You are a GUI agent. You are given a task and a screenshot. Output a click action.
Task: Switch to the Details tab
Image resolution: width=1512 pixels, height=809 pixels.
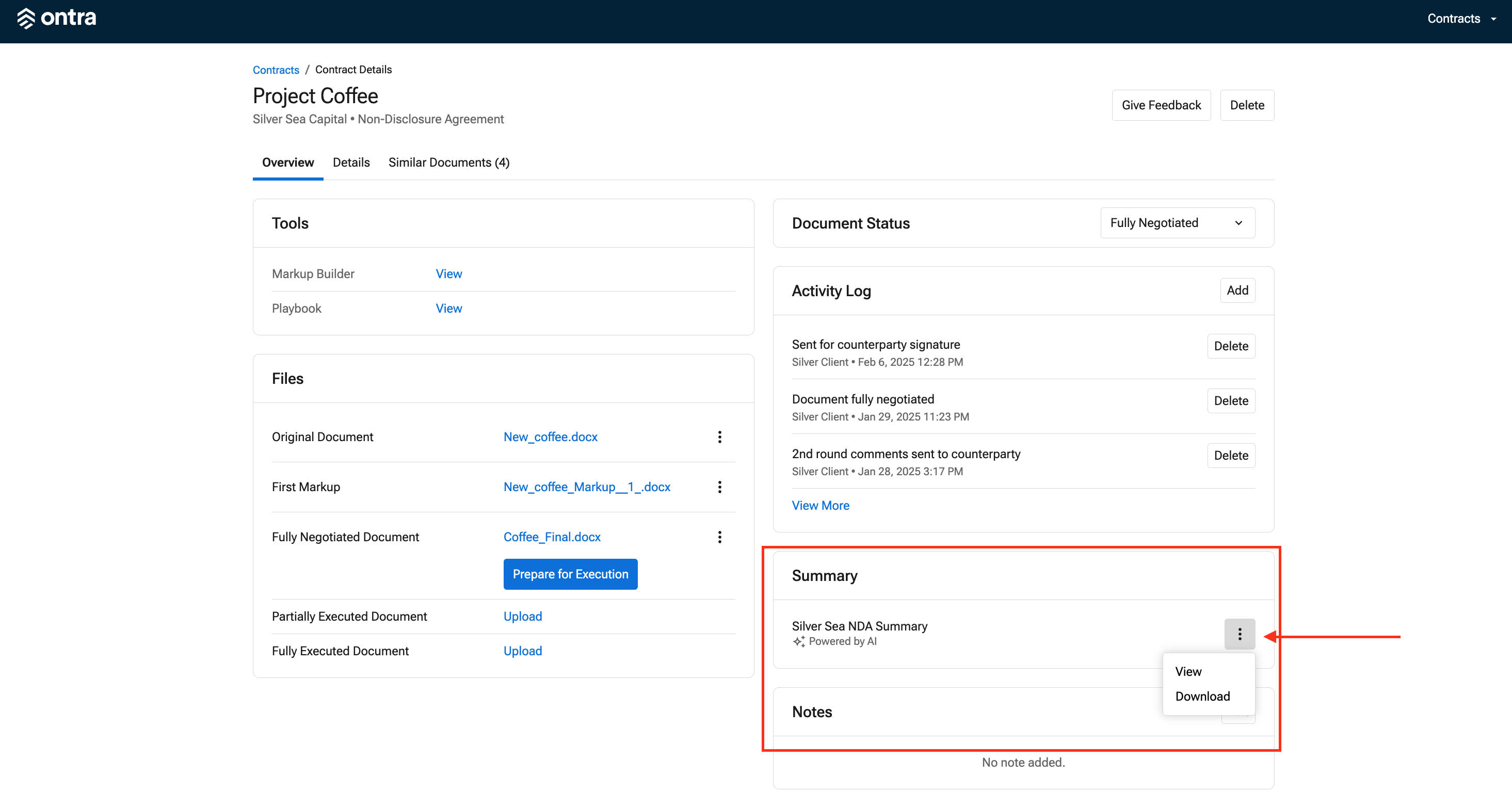pos(351,163)
